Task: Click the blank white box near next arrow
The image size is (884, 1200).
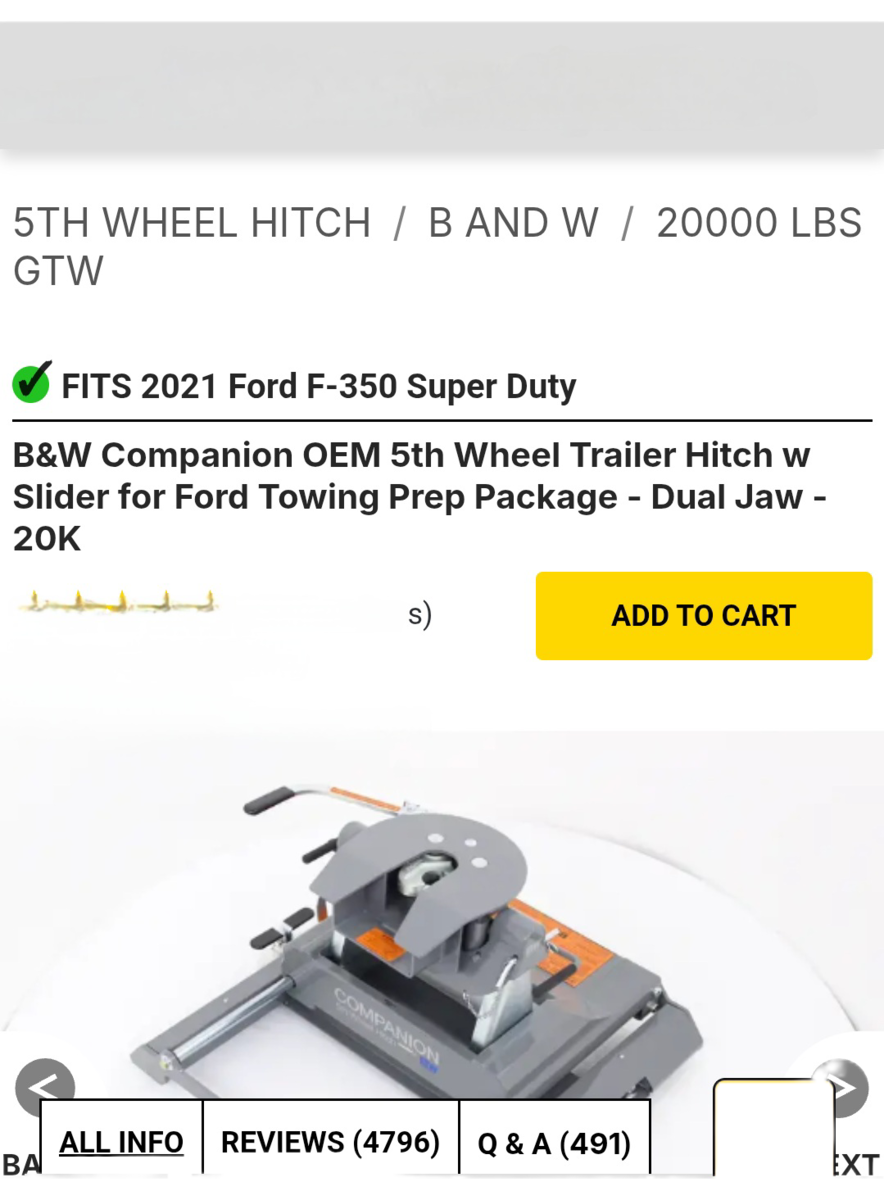Action: (773, 1128)
